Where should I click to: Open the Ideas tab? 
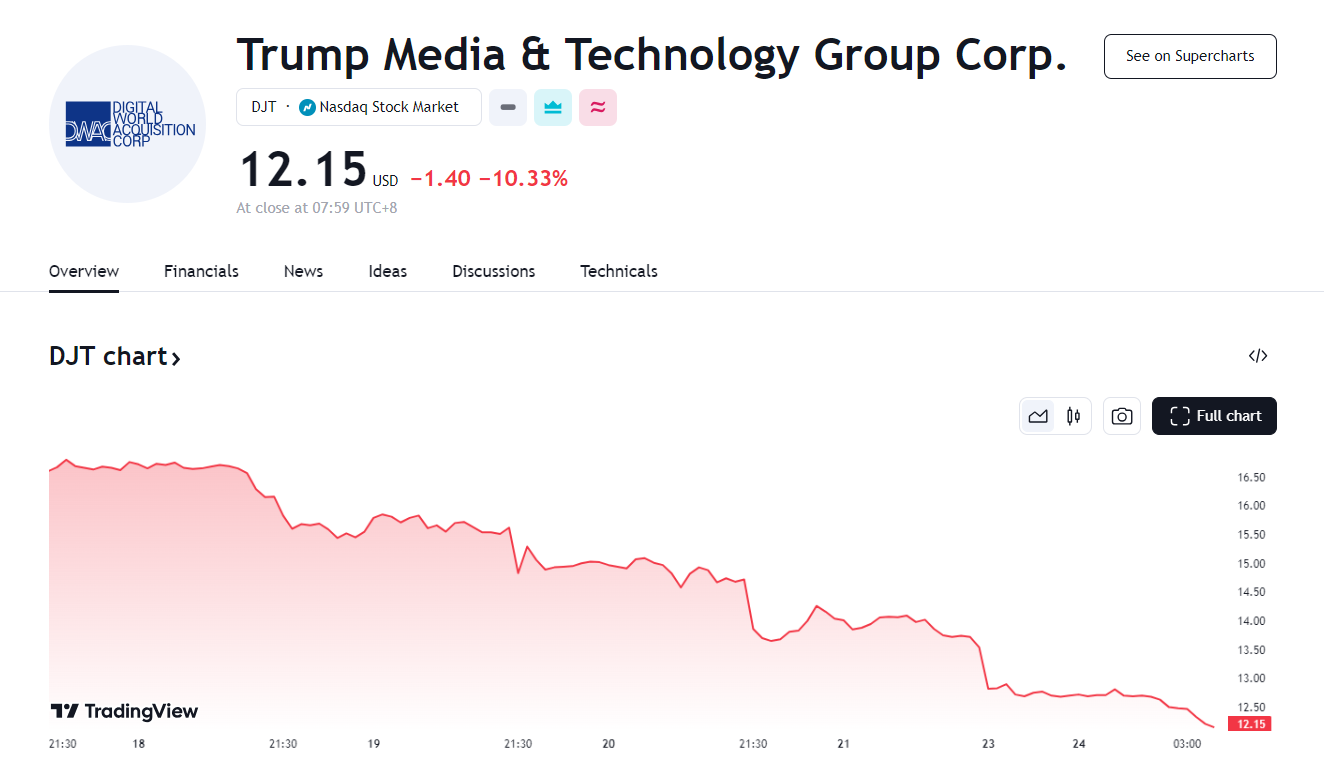point(387,271)
